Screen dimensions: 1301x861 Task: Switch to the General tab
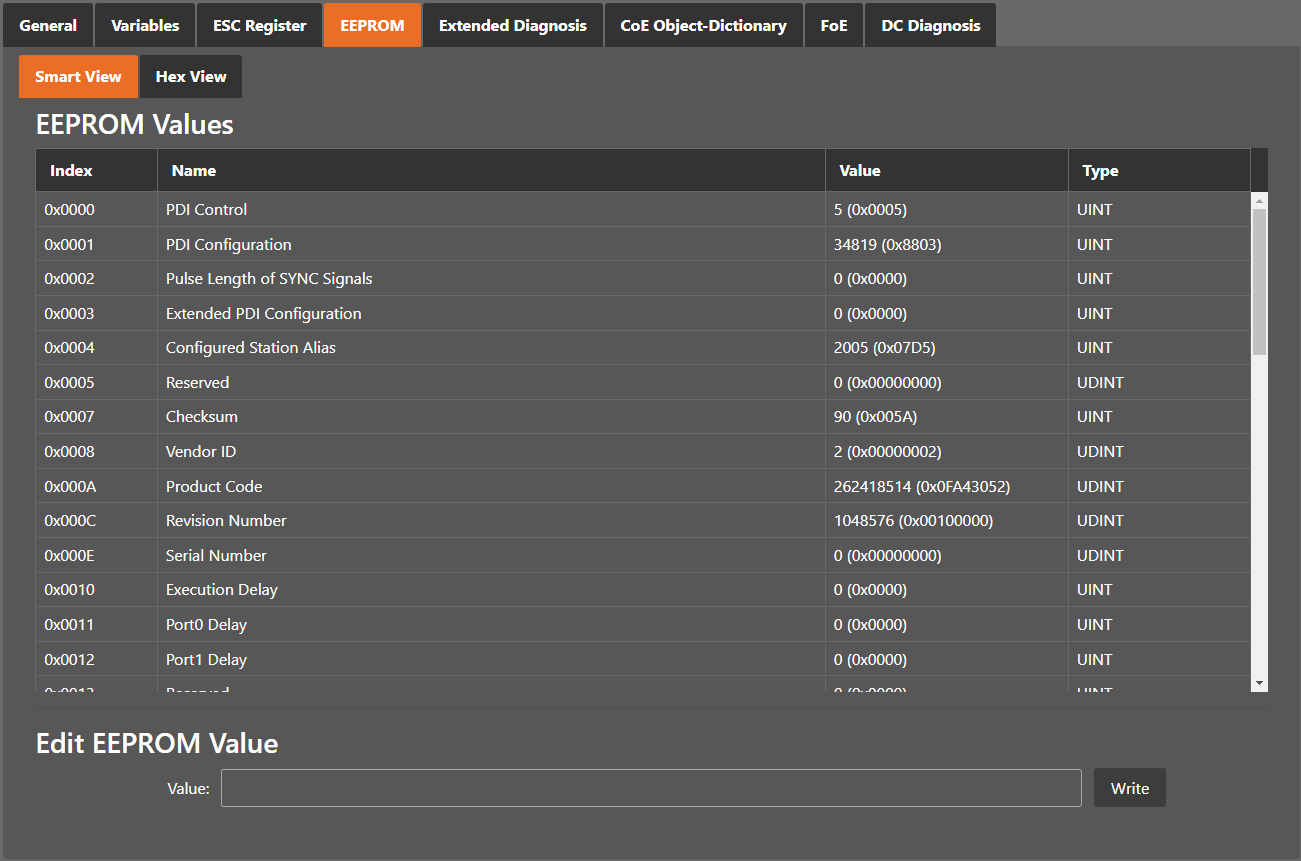[x=48, y=25]
